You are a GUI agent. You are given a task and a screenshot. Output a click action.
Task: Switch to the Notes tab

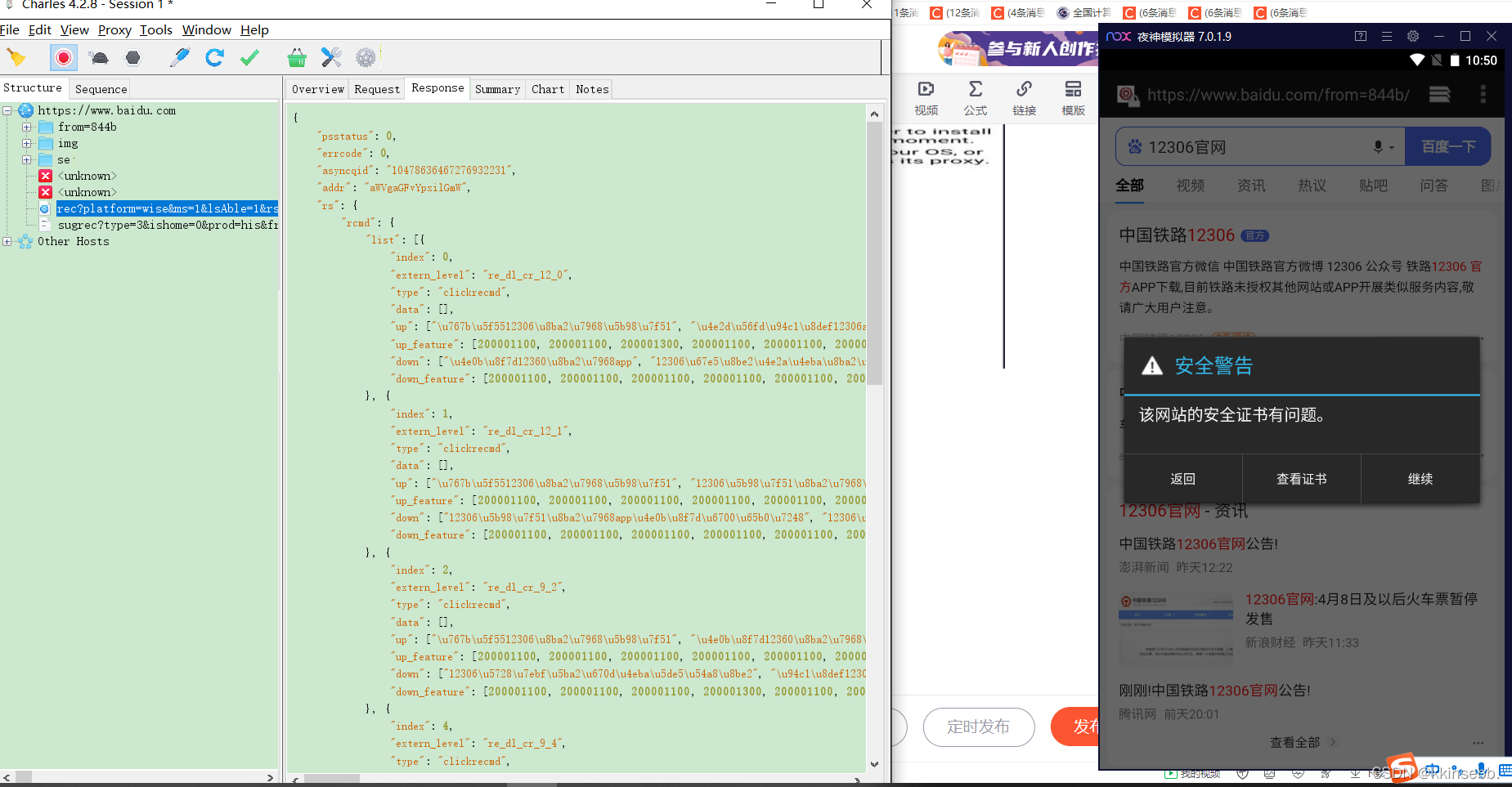592,89
